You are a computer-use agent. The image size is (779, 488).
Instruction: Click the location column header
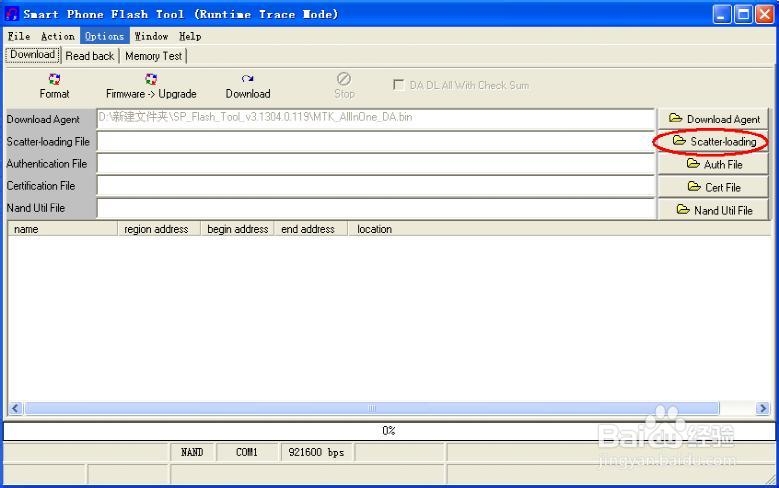[x=559, y=229]
